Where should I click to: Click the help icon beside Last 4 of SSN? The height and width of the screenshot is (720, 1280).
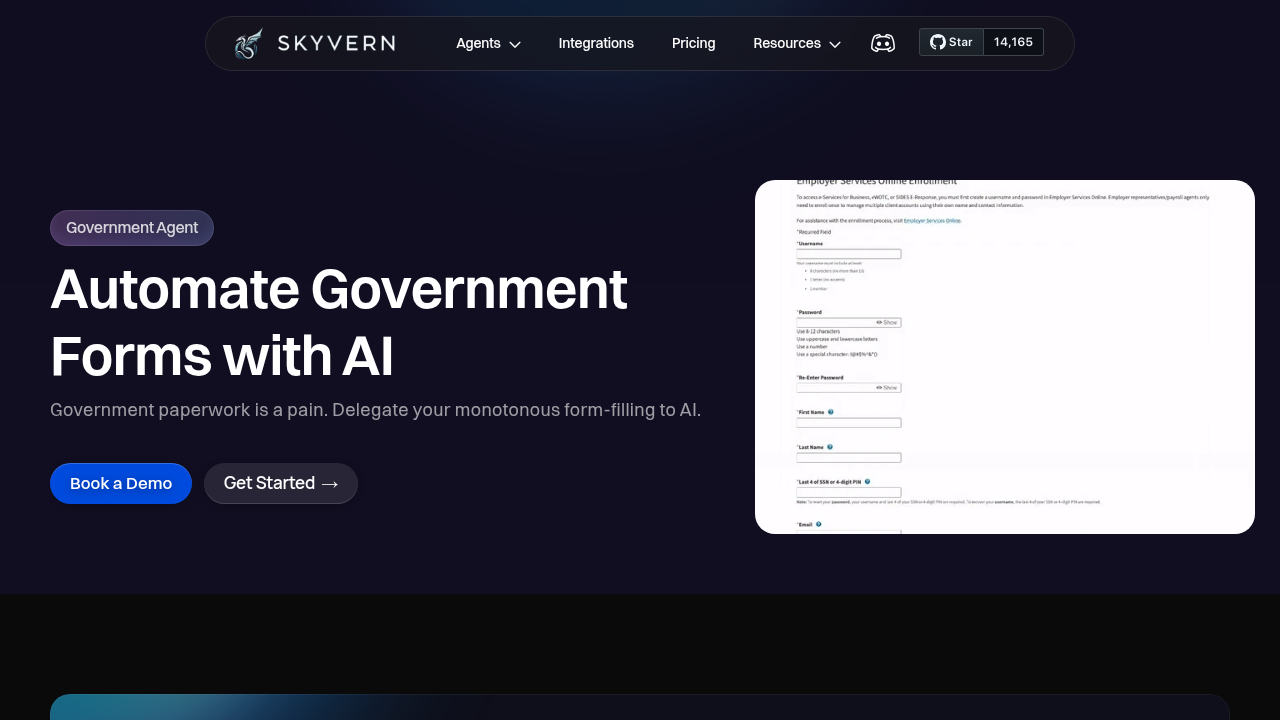click(x=867, y=482)
